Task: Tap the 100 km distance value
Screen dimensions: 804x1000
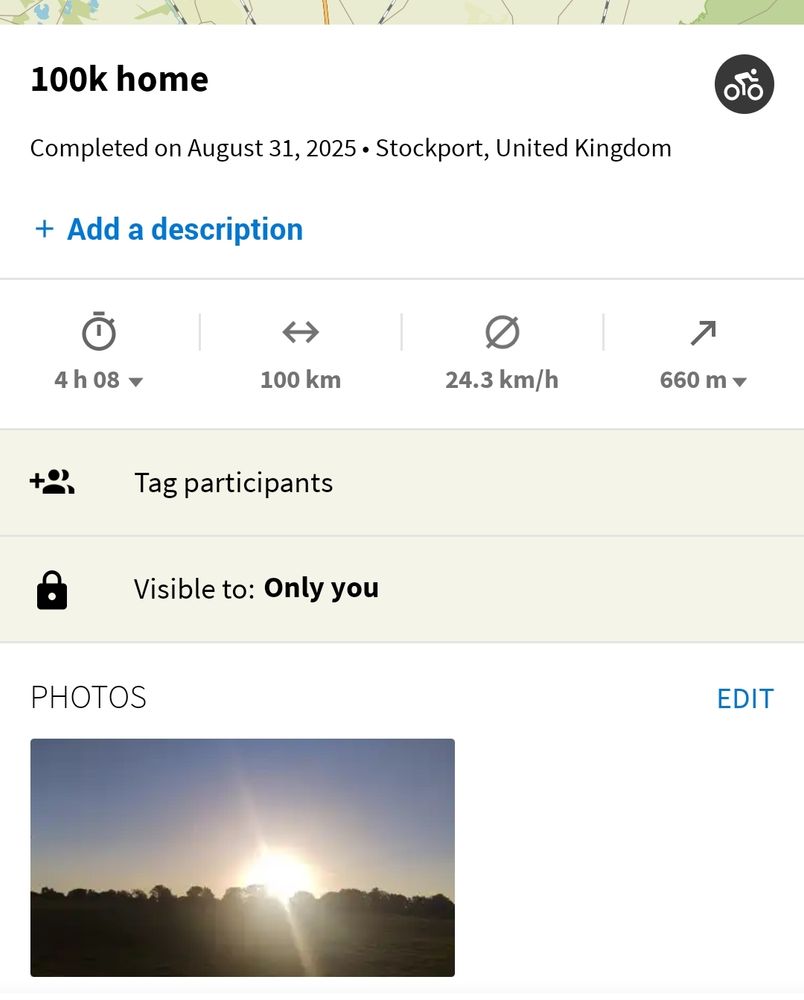Action: tap(300, 380)
